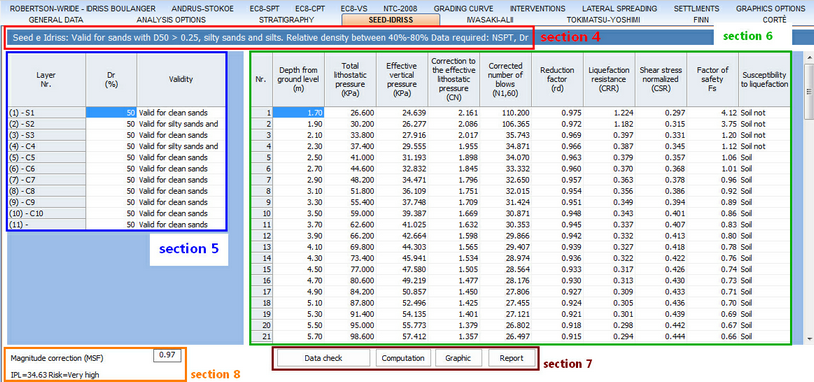Click factor of safety value 0.66
The height and width of the screenshot is (382, 814).
click(x=713, y=337)
